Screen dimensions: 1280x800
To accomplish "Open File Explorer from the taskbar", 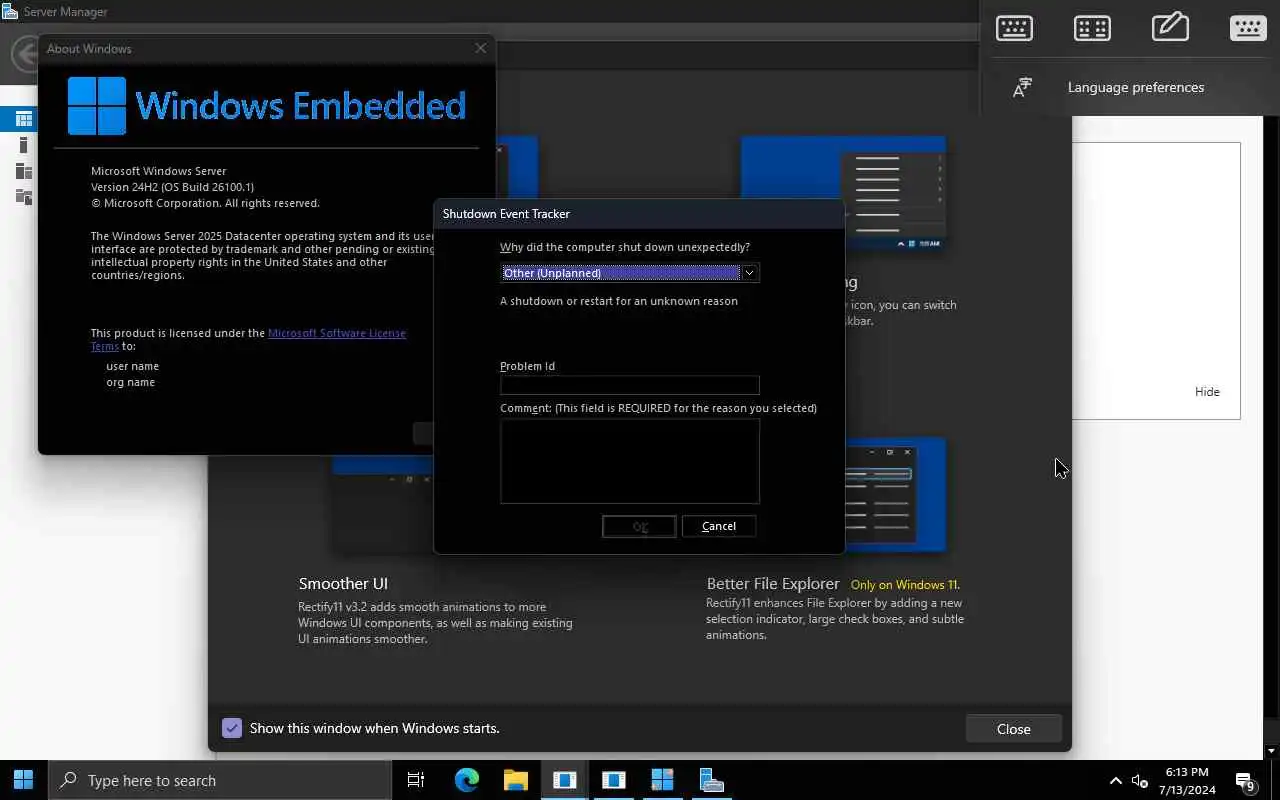I will 515,780.
